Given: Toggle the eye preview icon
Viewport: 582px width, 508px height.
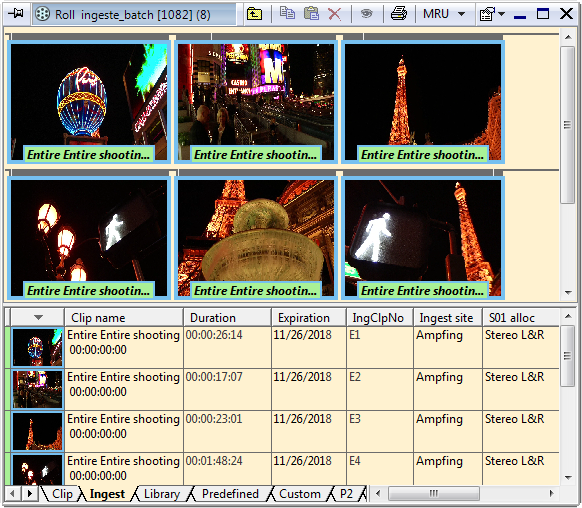Looking at the screenshot, I should click(367, 14).
